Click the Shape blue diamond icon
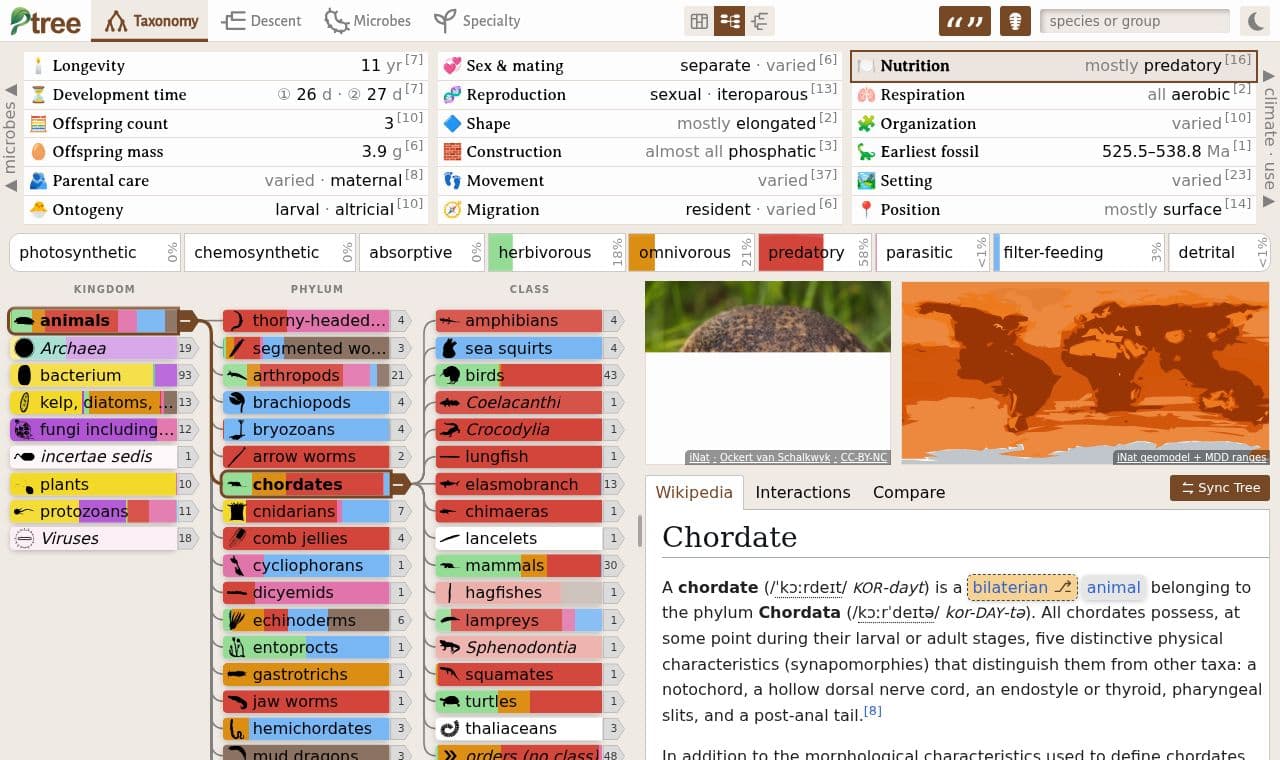This screenshot has height=760, width=1280. 452,124
